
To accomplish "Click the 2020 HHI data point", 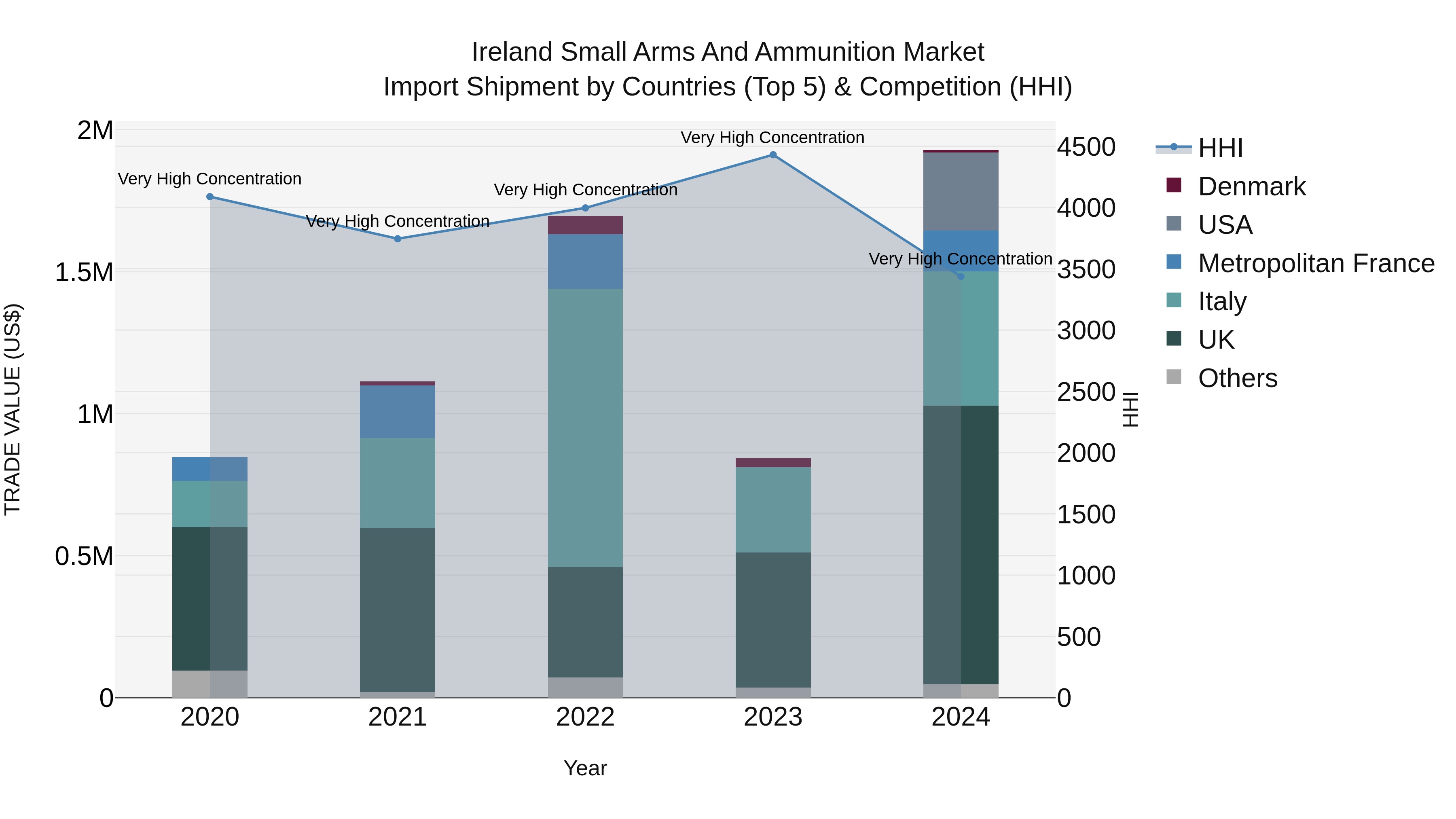I will coord(210,197).
